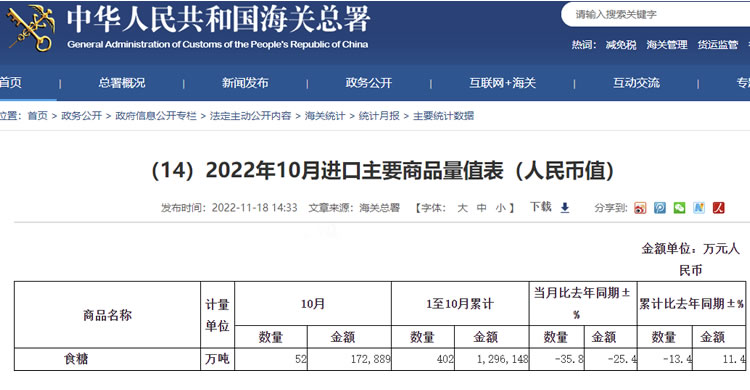Viewport: 750px width, 390px height.
Task: Set font size to 大 (large)
Action: click(x=462, y=208)
